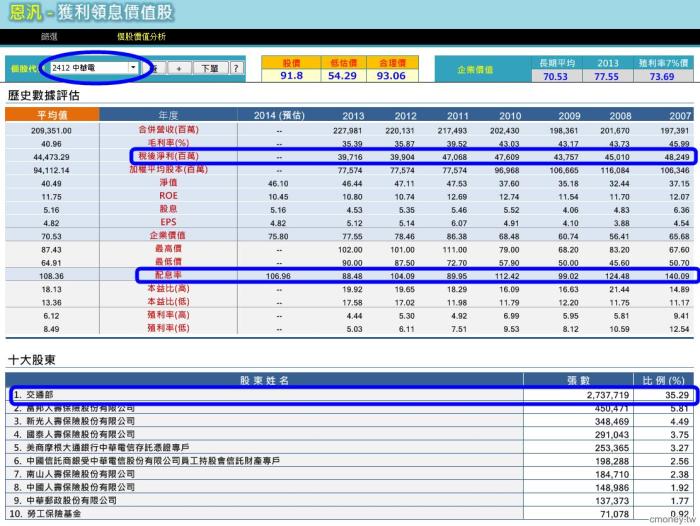Click the 配息率 row label

point(168,275)
